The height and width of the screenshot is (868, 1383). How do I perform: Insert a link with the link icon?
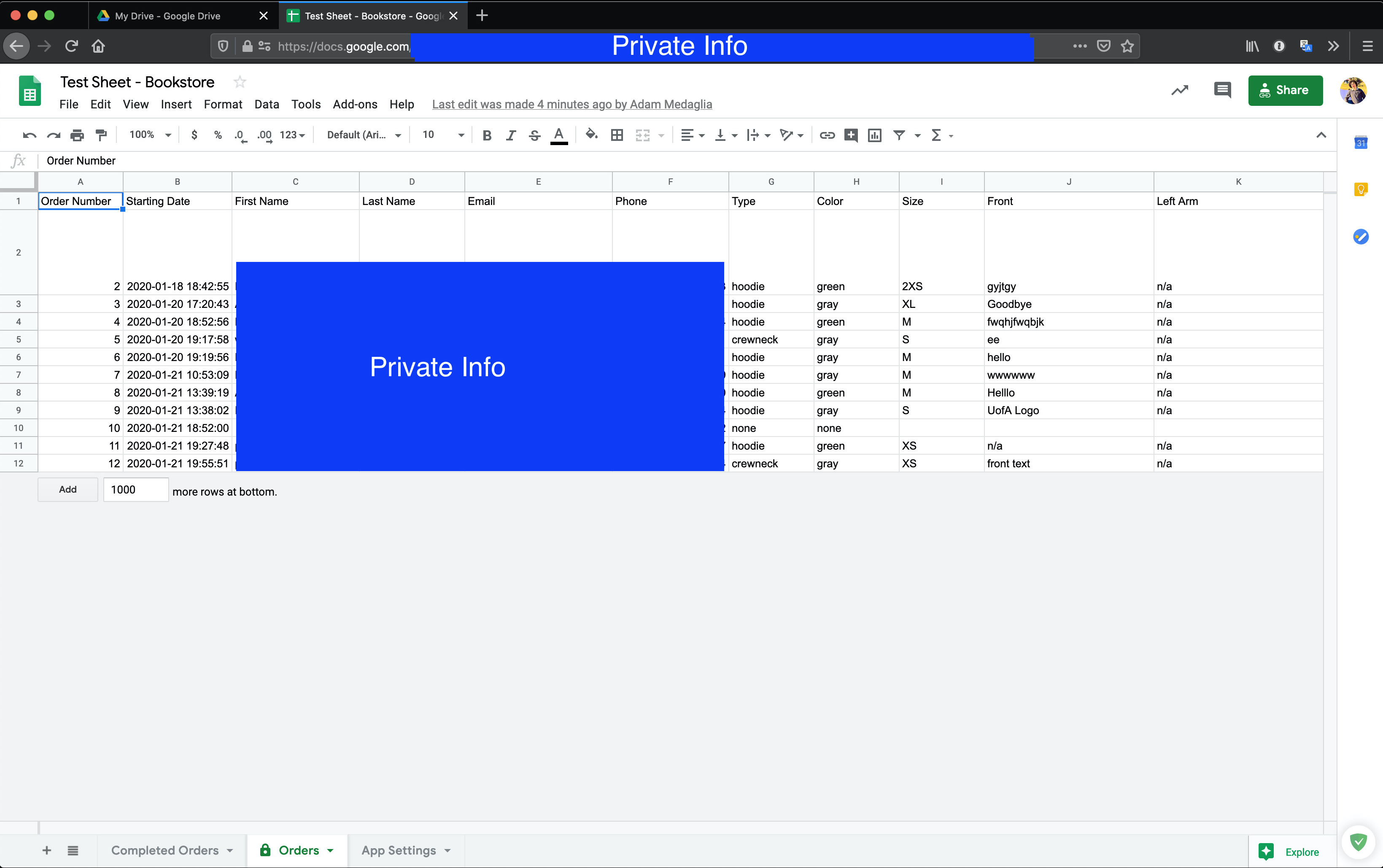coord(827,135)
